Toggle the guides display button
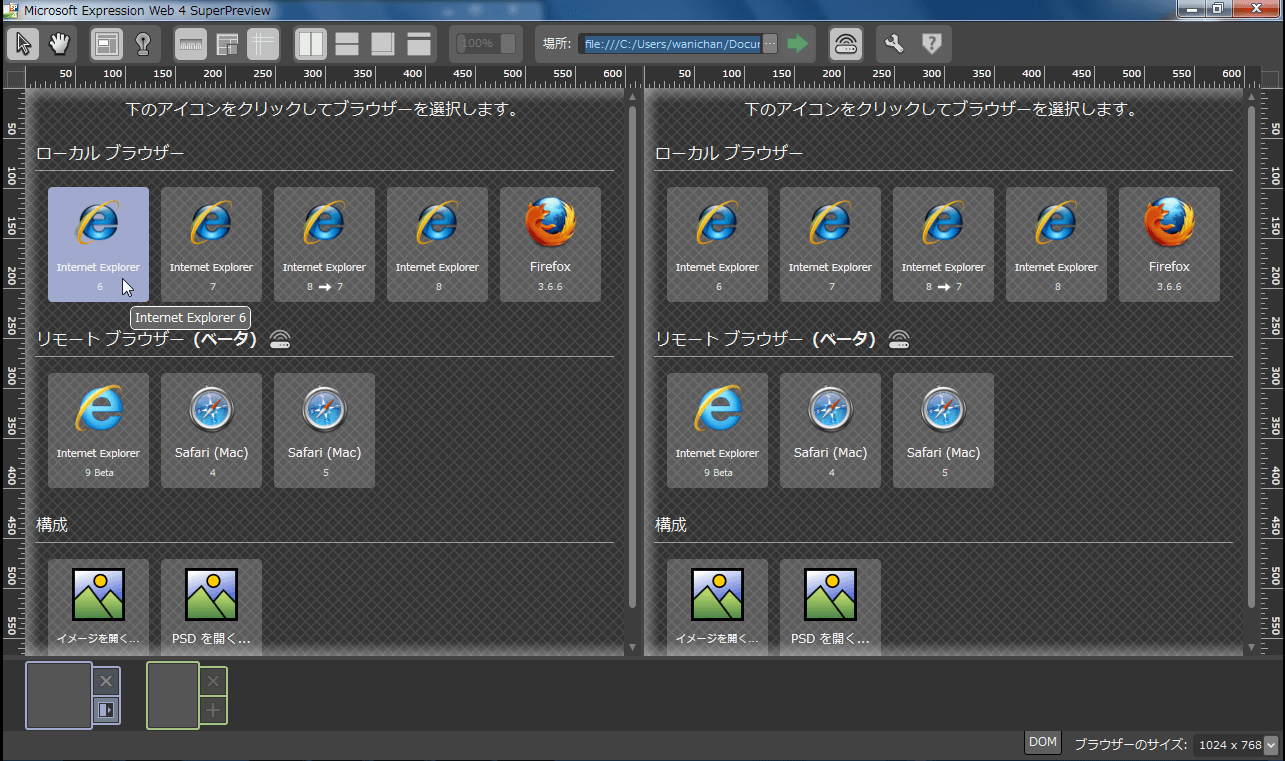The height and width of the screenshot is (761, 1285). tap(263, 44)
